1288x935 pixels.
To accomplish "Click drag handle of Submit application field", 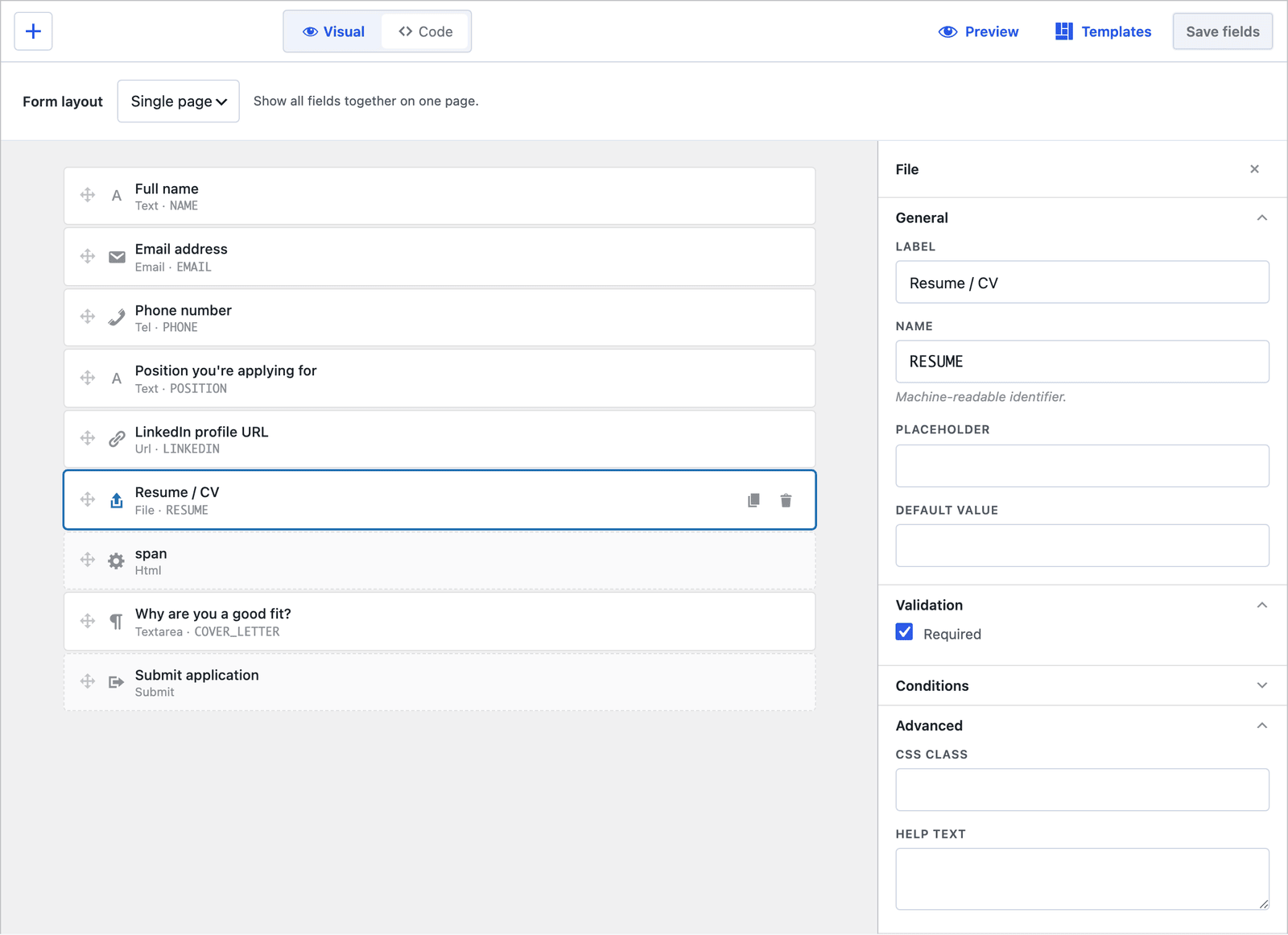I will click(x=88, y=681).
